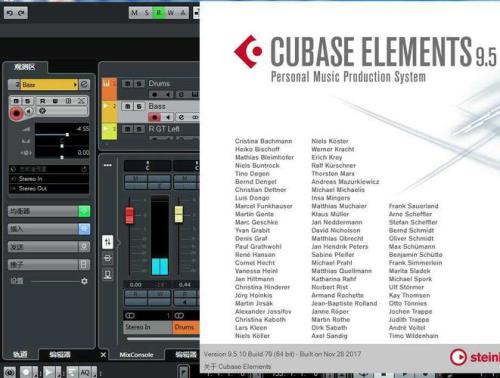Viewport: 500px width, 378px height.
Task: Click the Cubase Elements red logo
Action: [248, 51]
